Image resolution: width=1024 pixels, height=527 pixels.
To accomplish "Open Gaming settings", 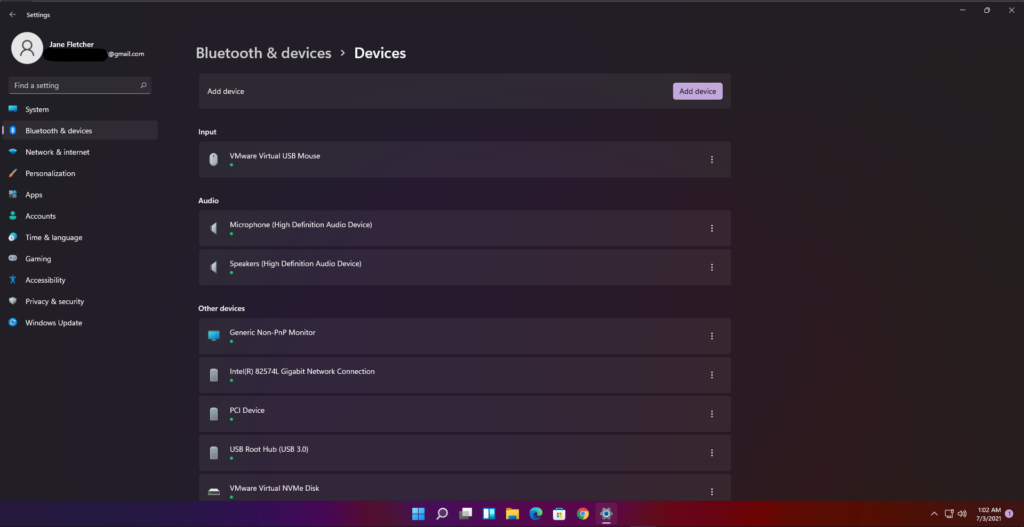I will (80, 259).
